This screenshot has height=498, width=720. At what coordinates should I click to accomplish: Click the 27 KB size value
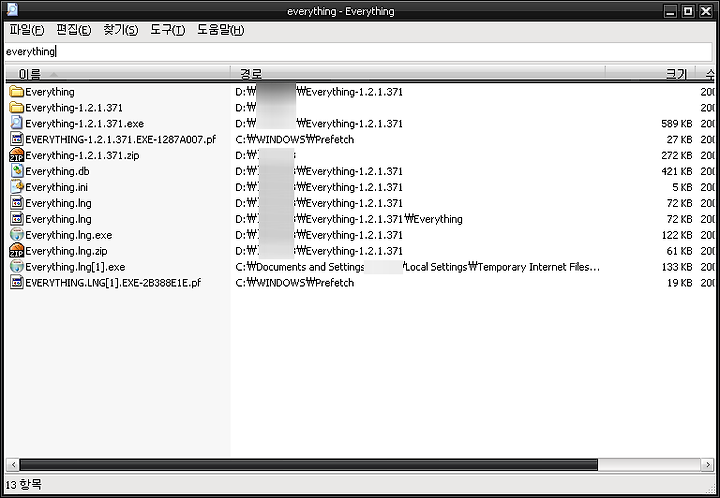pos(679,140)
